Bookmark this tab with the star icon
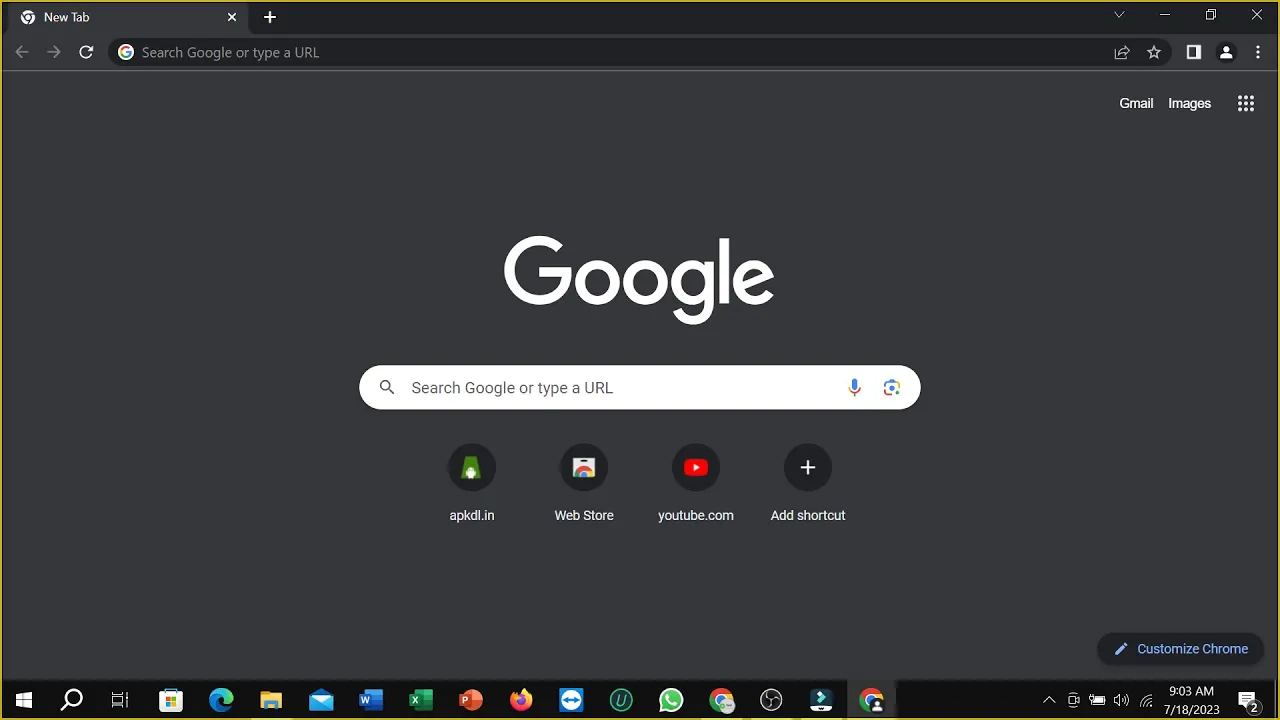The height and width of the screenshot is (720, 1280). [x=1154, y=52]
